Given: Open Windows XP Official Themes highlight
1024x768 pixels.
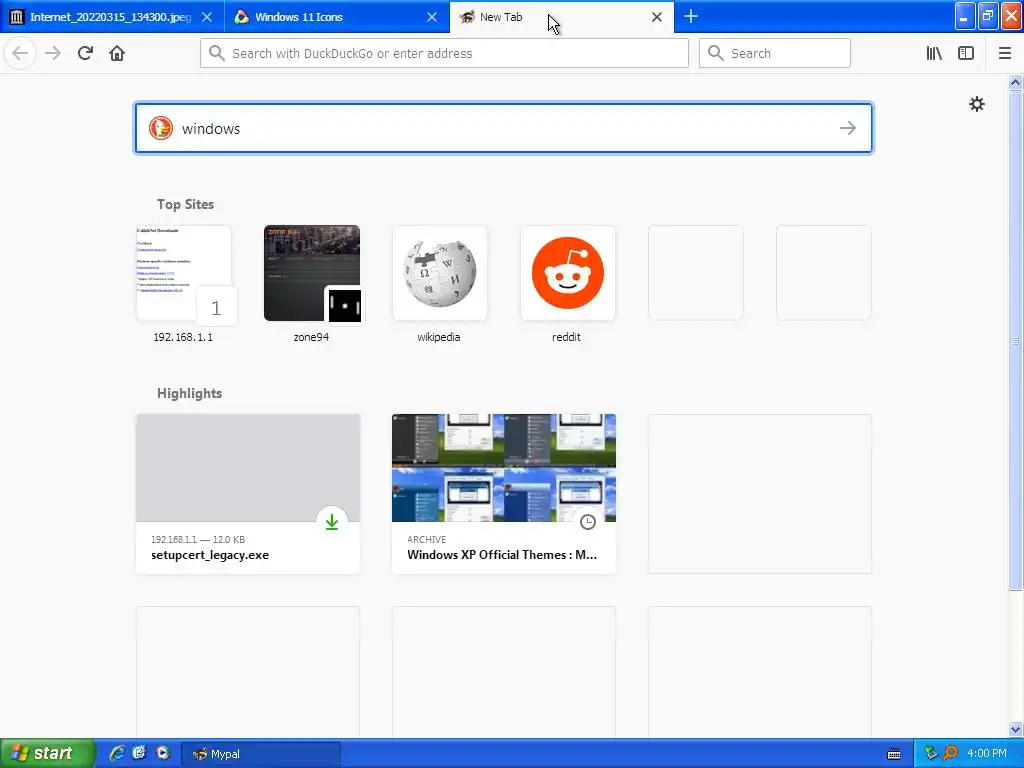Looking at the screenshot, I should 504,494.
